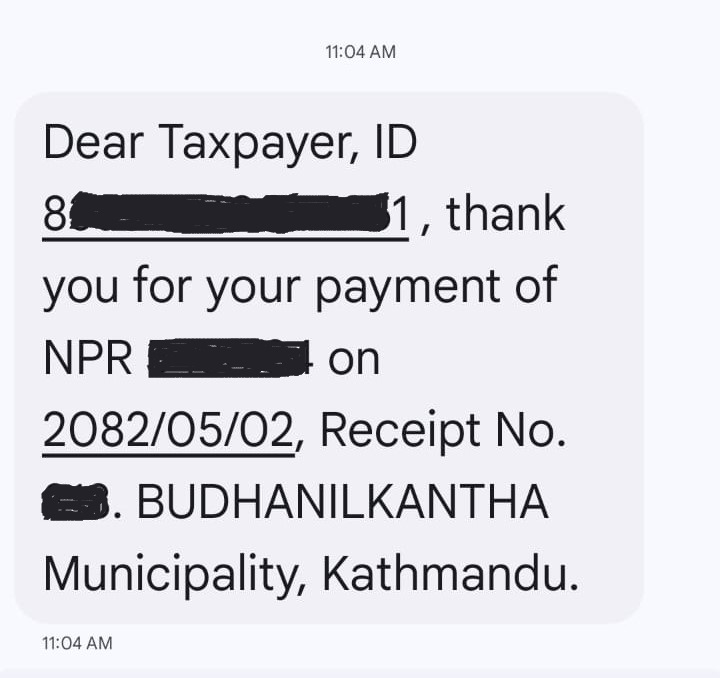
Task: Click the NPR currency label
Action: point(88,359)
